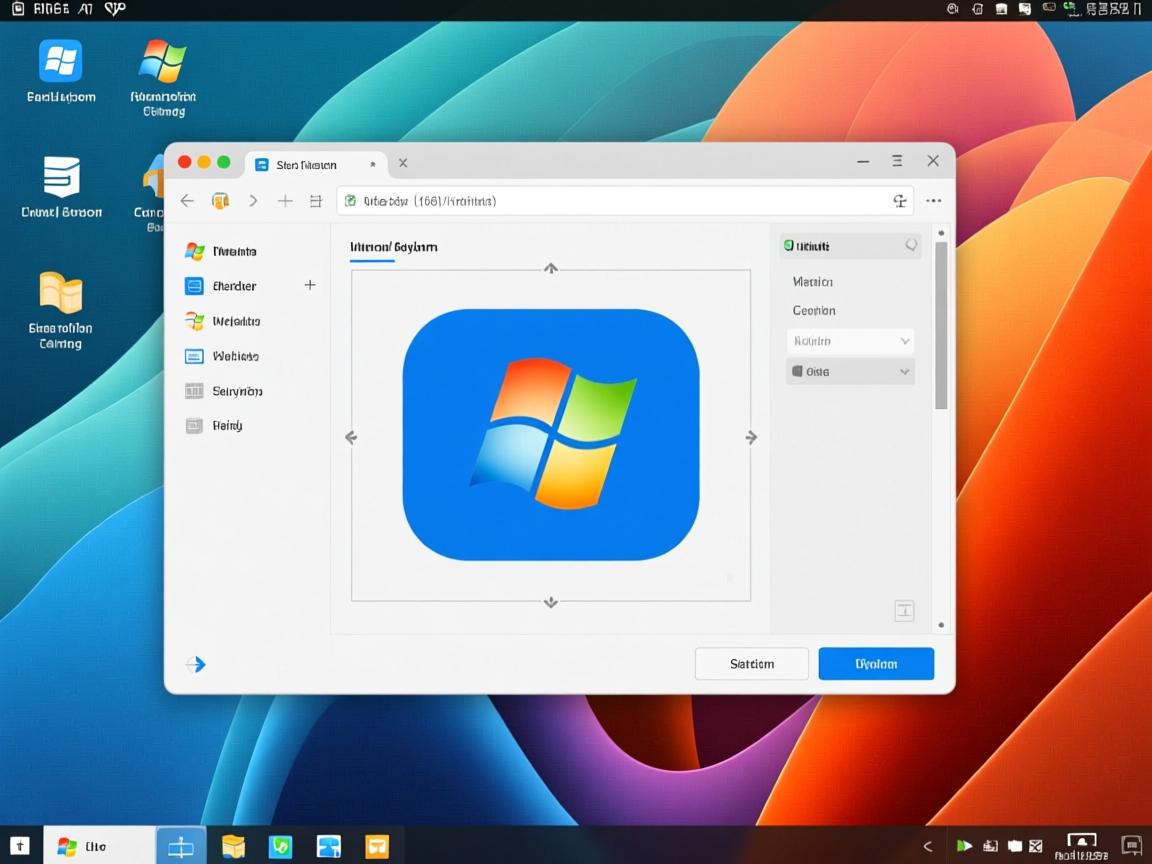Click the home icon in the address bar
The image size is (1152, 864).
221,200
